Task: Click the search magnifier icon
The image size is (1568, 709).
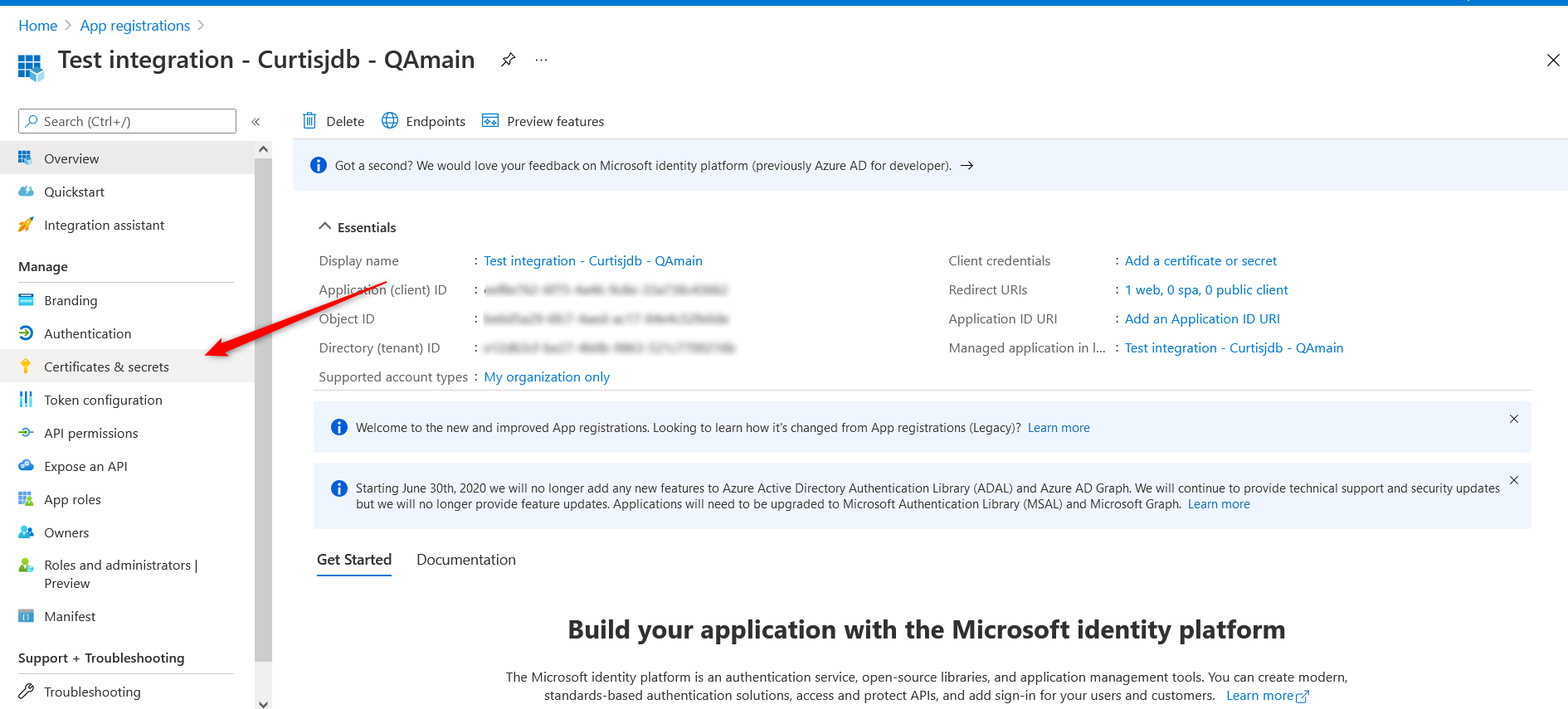Action: (x=32, y=121)
